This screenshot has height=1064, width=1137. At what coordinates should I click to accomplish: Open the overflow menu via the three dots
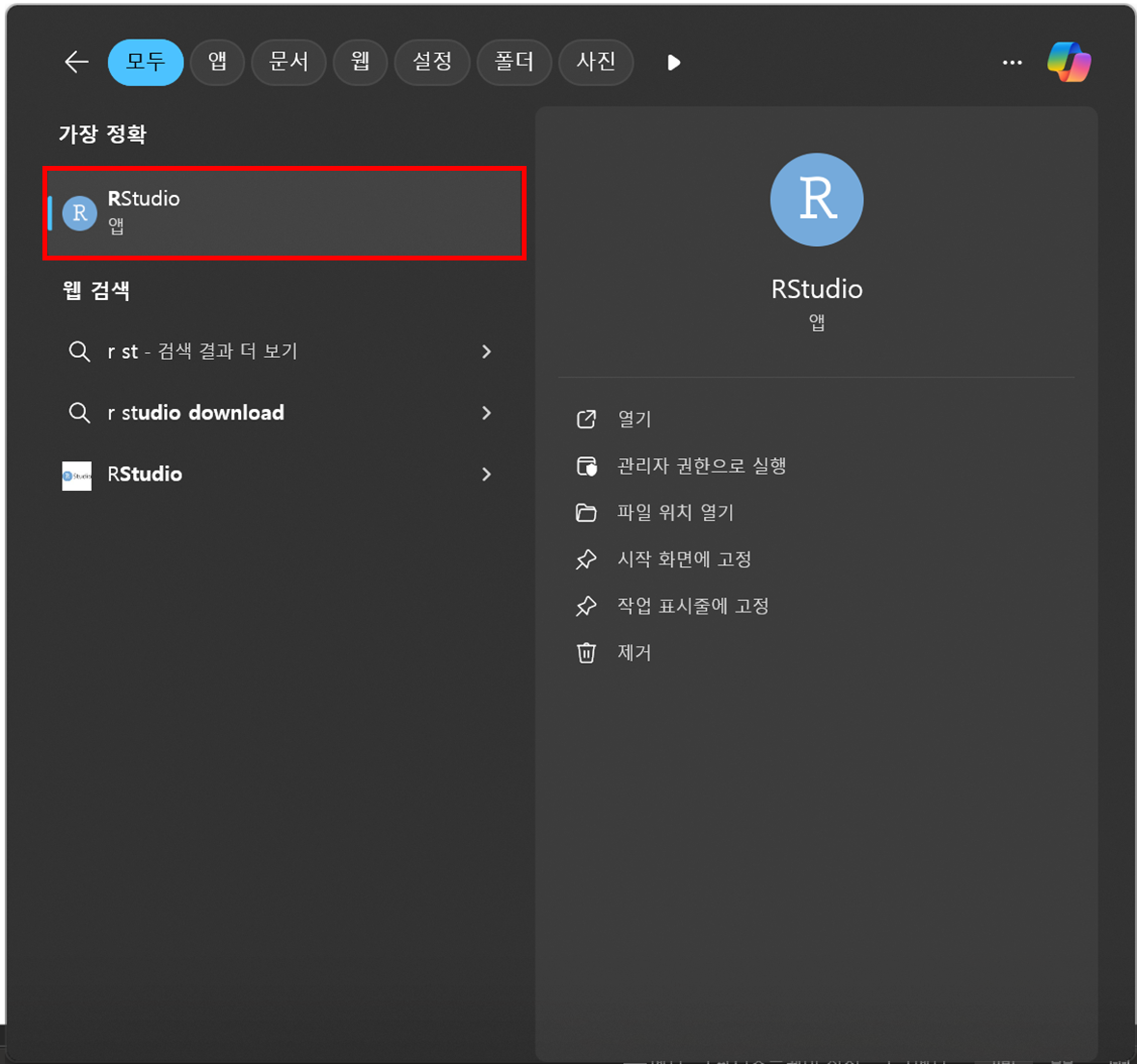[1012, 62]
